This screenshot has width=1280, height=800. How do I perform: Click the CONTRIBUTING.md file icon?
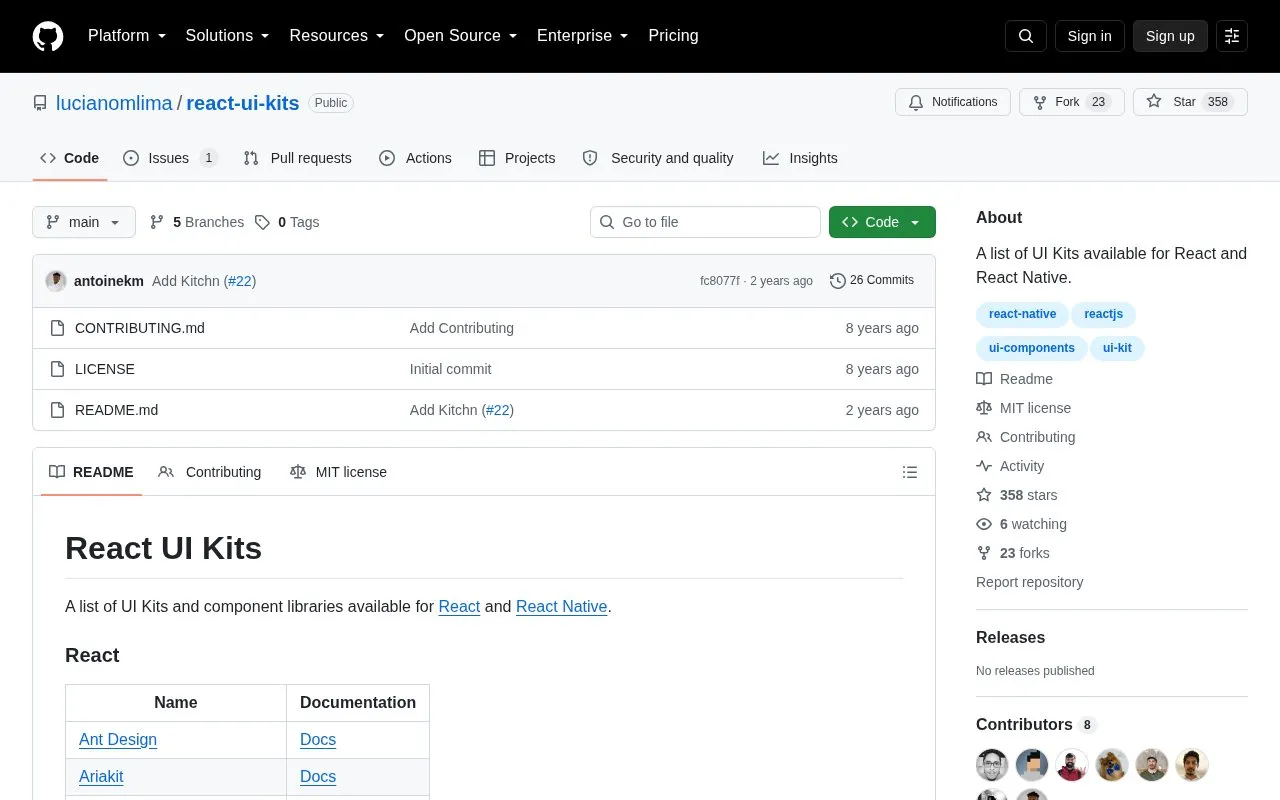coord(58,328)
